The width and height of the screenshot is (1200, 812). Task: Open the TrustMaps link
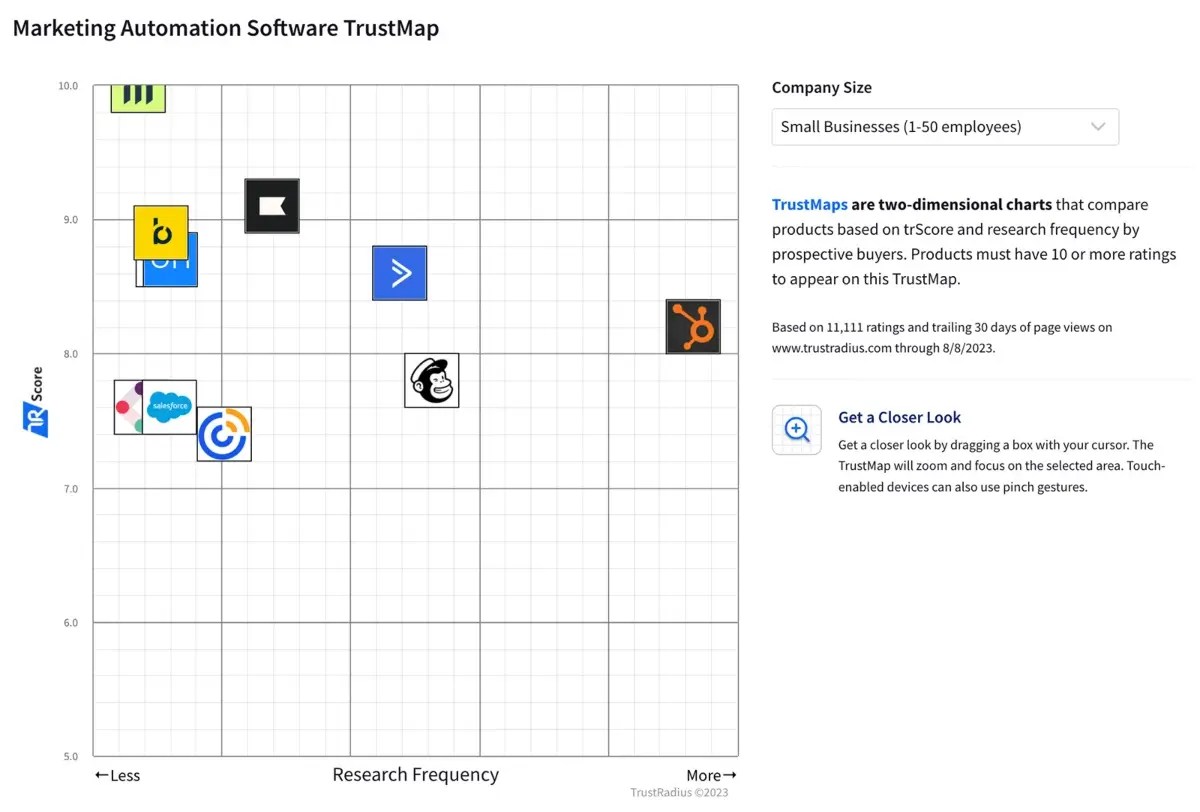[809, 204]
